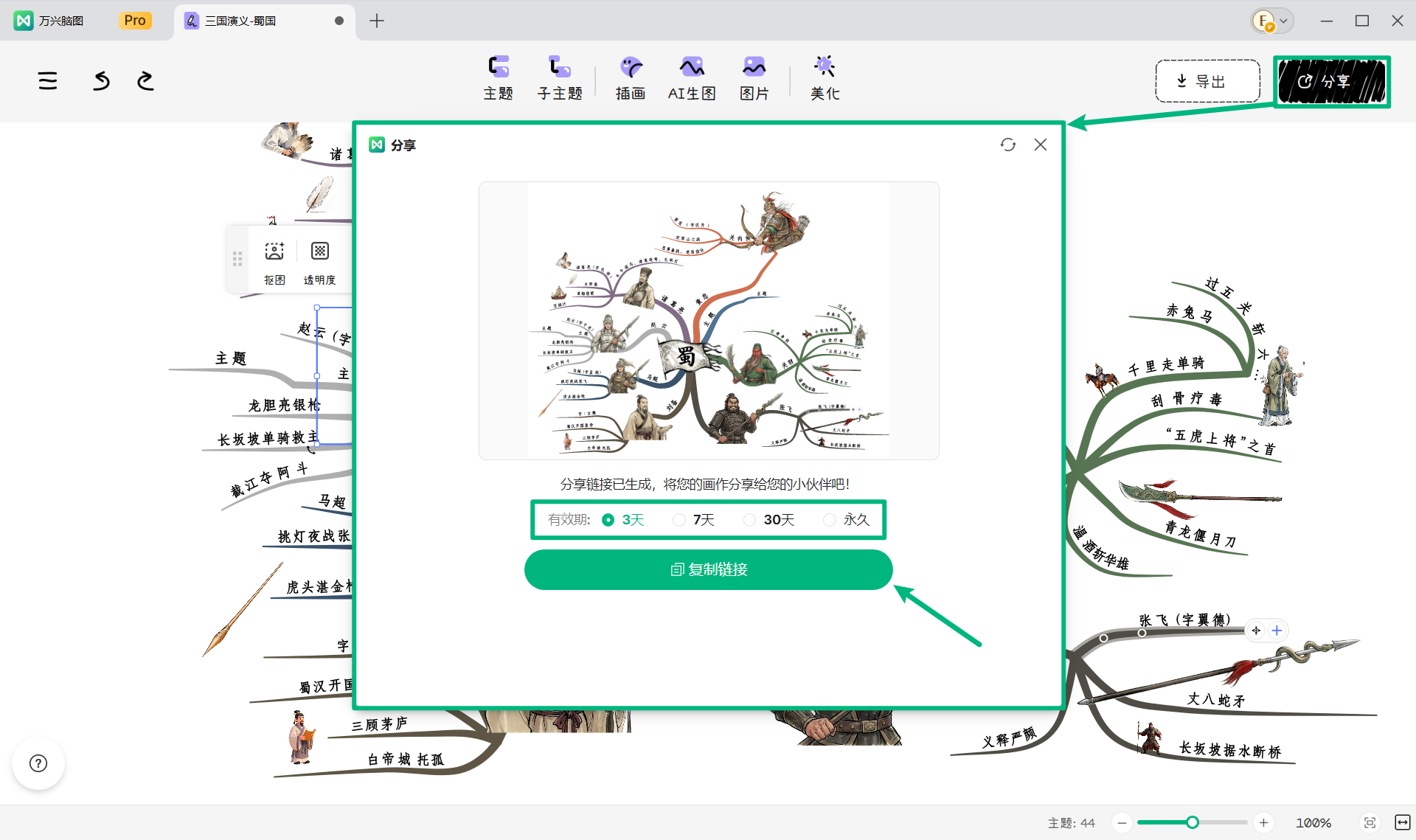Select the 长坂坡据水断桥 node
The height and width of the screenshot is (840, 1416).
(x=1230, y=750)
